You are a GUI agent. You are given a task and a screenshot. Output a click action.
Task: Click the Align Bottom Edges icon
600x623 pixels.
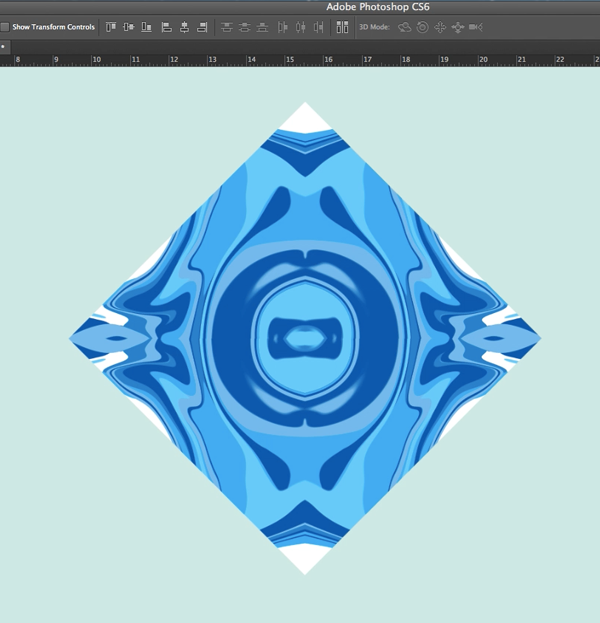click(x=147, y=27)
